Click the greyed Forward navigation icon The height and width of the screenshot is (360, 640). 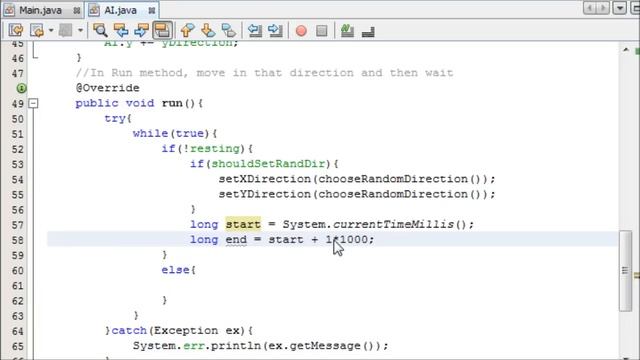tap(65, 31)
